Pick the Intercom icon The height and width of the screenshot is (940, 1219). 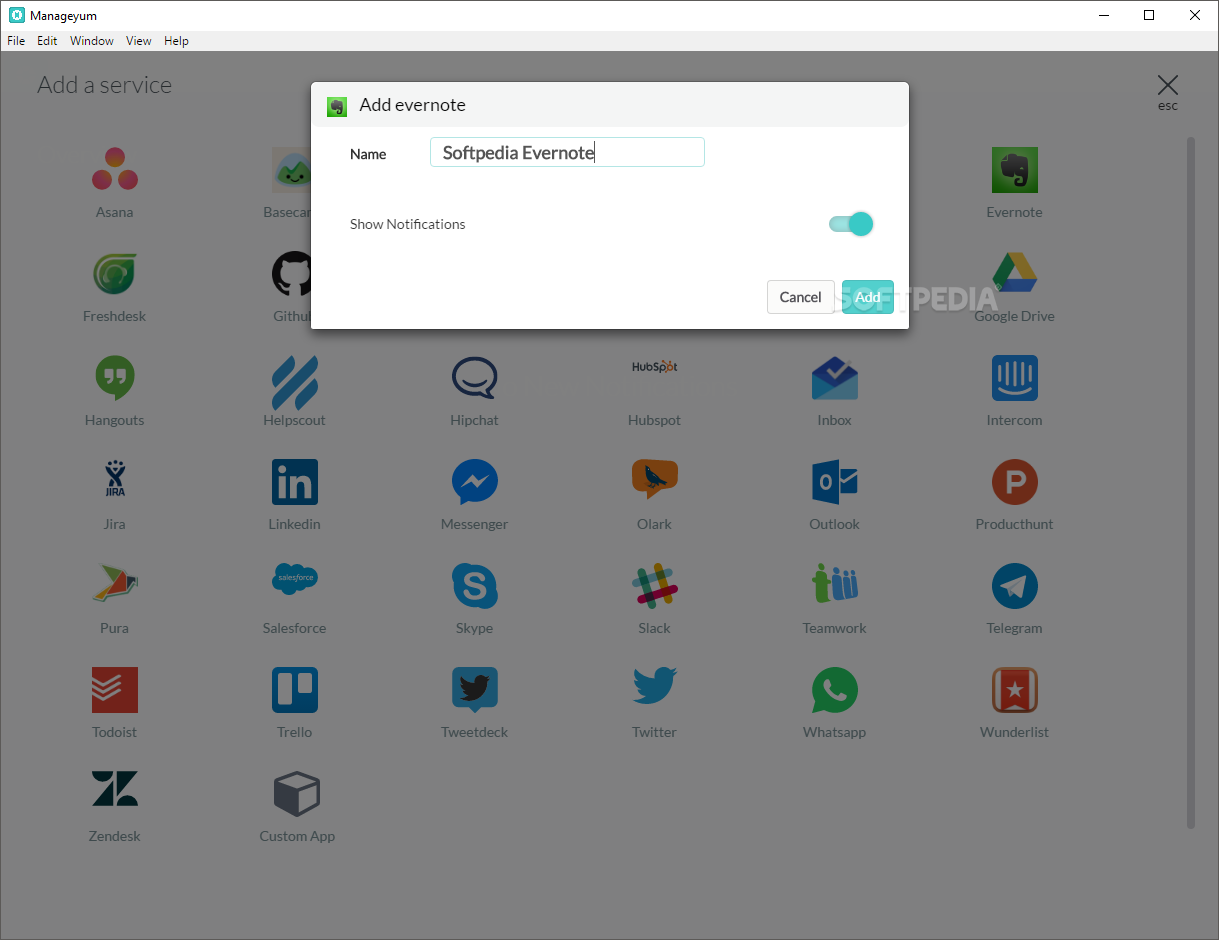pos(1014,378)
